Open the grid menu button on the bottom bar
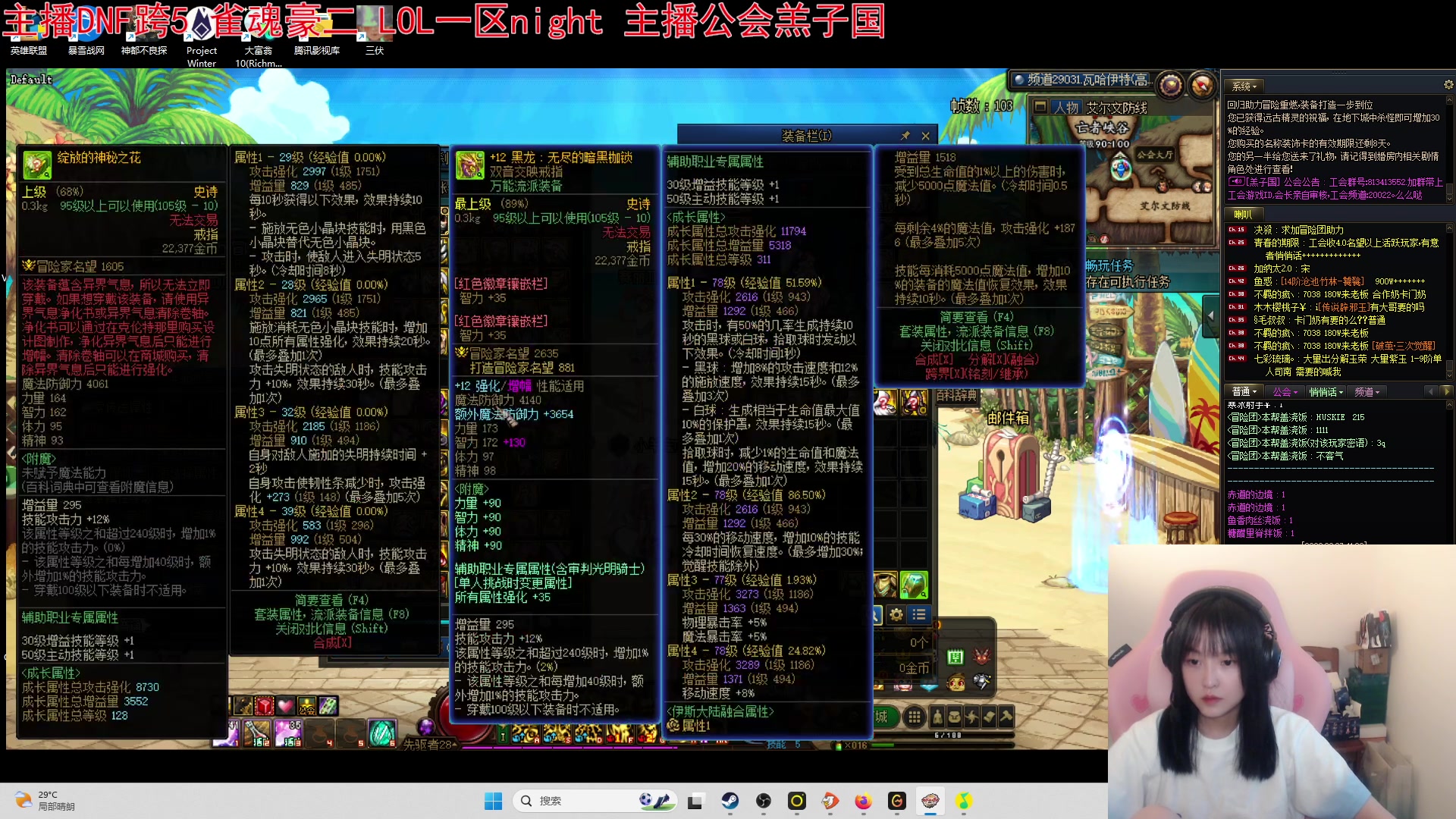 click(x=915, y=717)
